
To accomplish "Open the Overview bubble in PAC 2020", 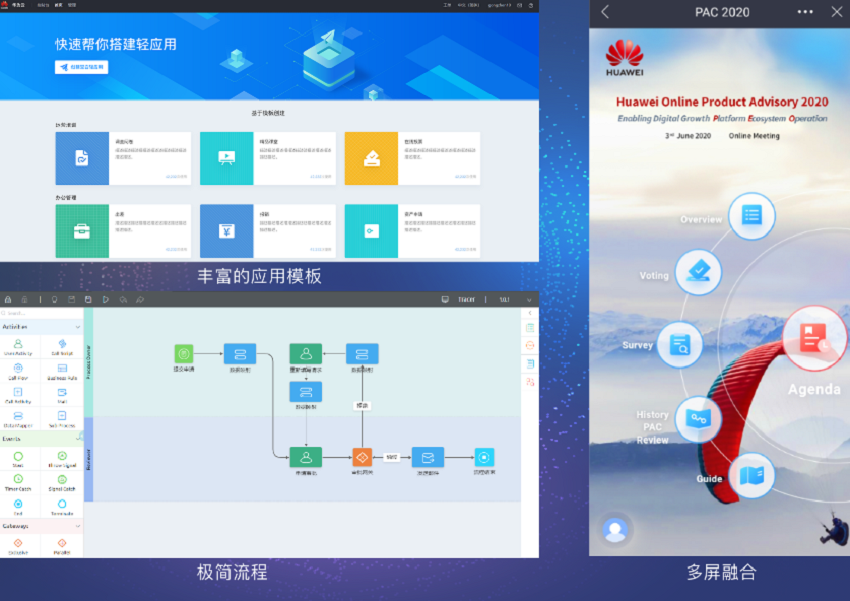I will pos(751,216).
